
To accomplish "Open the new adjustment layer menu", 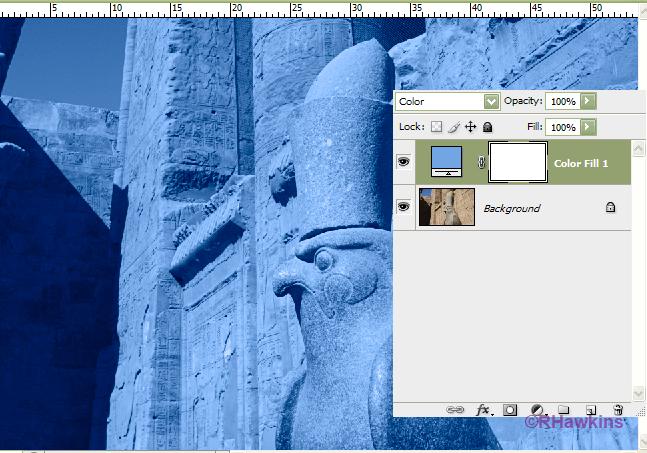I will (537, 410).
